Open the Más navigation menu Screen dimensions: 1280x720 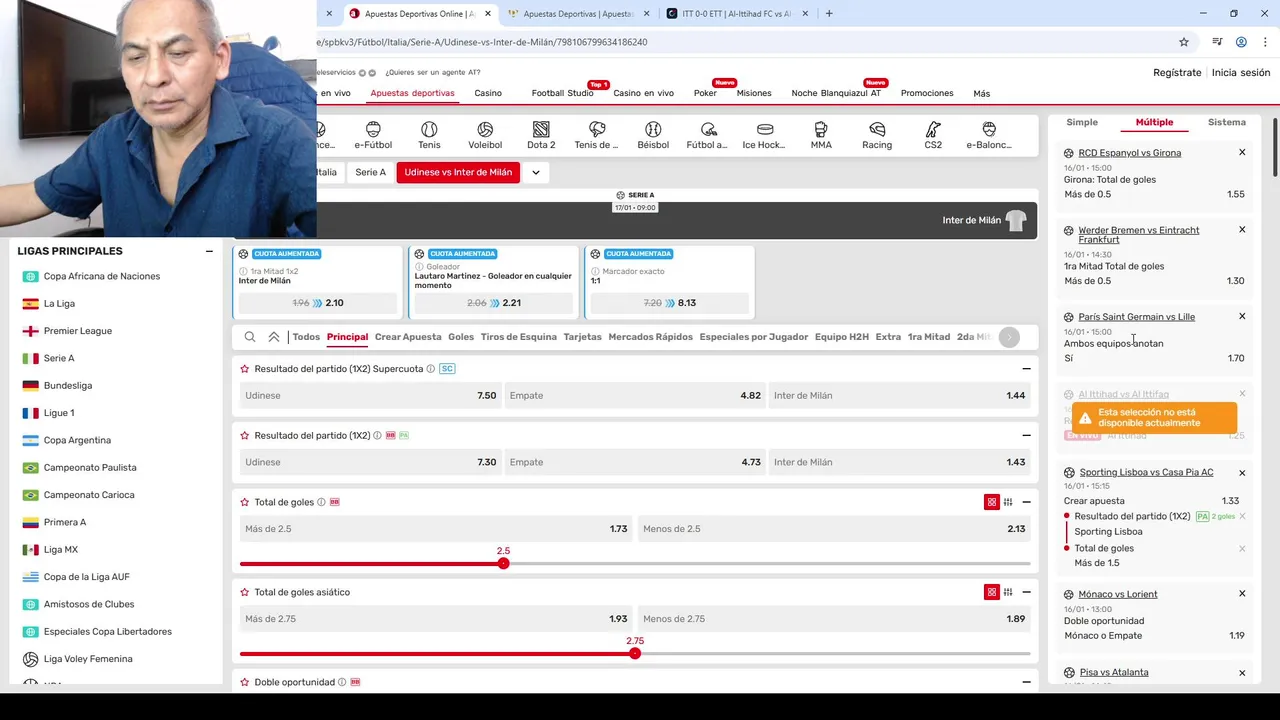[x=982, y=93]
